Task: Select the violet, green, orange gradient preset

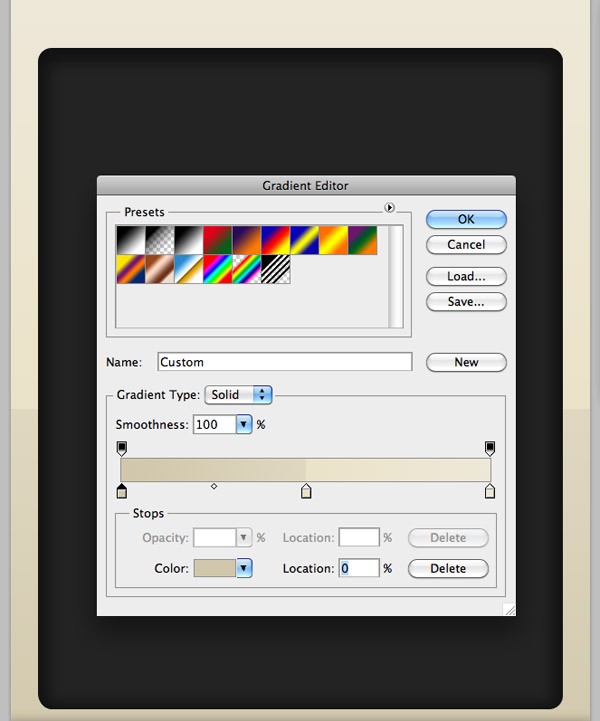Action: pyautogui.click(x=363, y=240)
